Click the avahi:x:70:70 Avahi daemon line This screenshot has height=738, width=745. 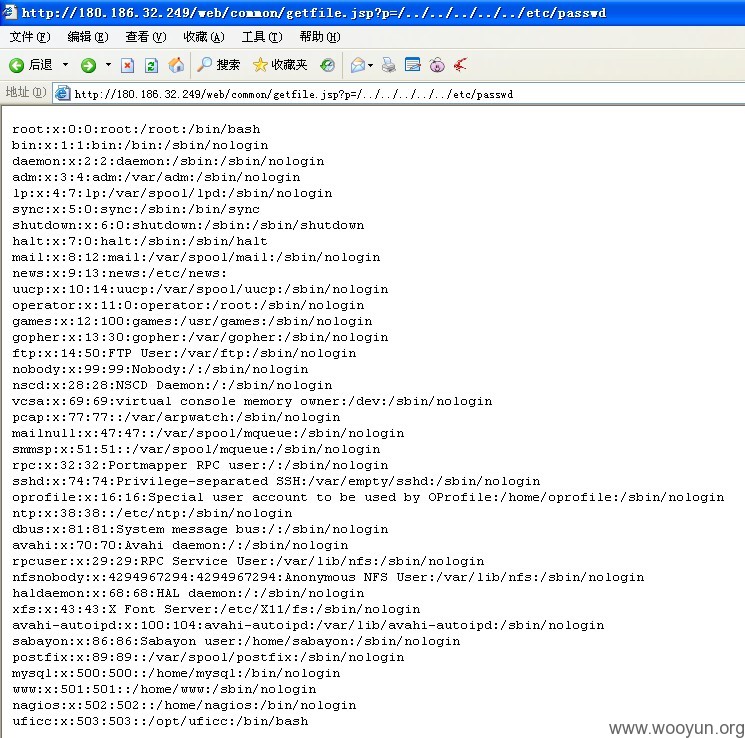pyautogui.click(x=180, y=545)
